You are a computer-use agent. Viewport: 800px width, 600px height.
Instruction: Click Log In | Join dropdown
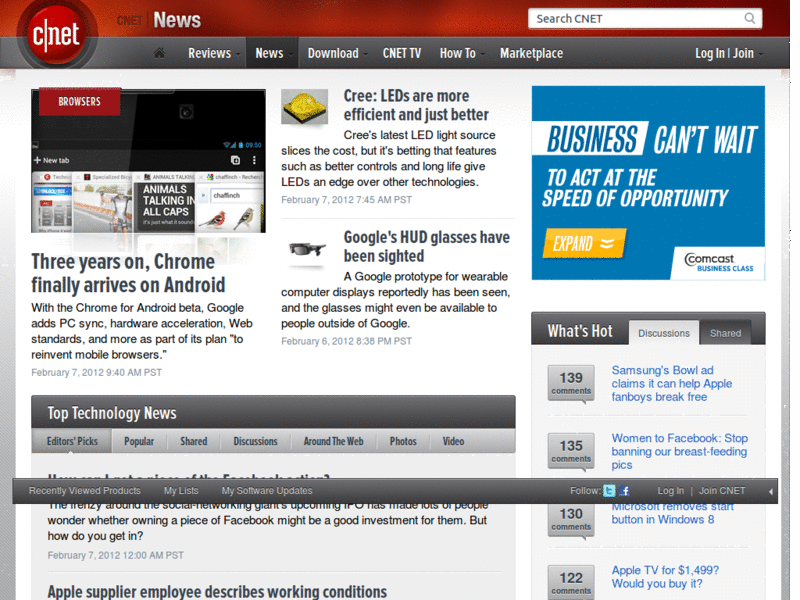728,53
